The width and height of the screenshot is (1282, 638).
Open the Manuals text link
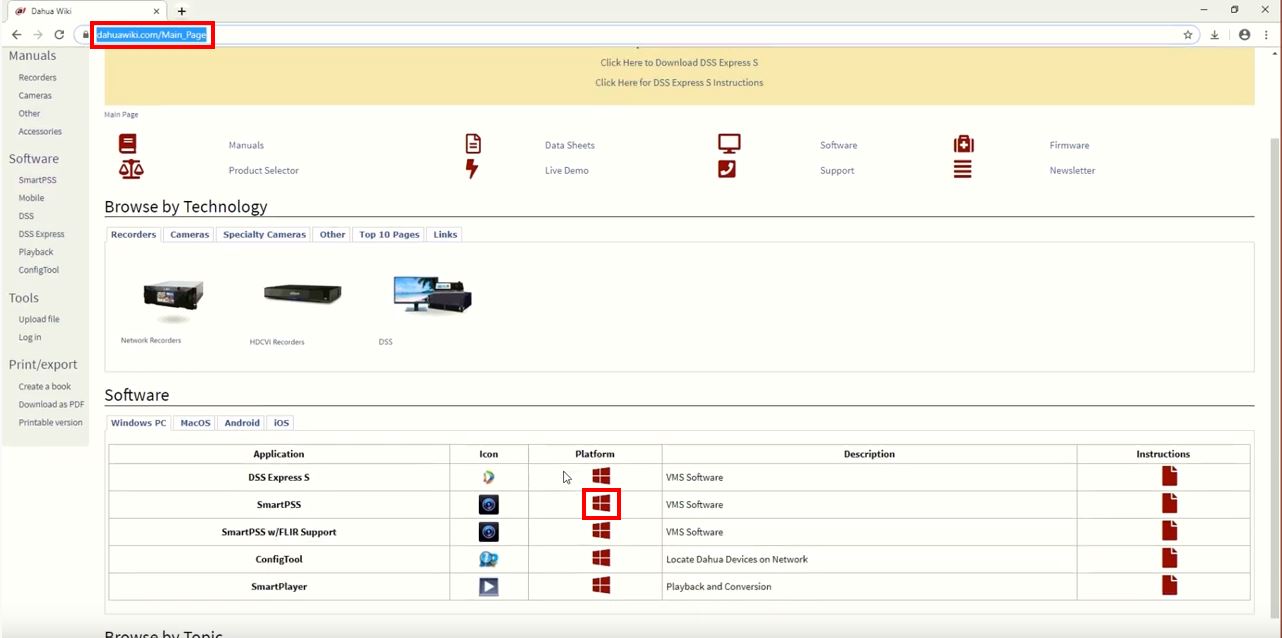coord(246,145)
